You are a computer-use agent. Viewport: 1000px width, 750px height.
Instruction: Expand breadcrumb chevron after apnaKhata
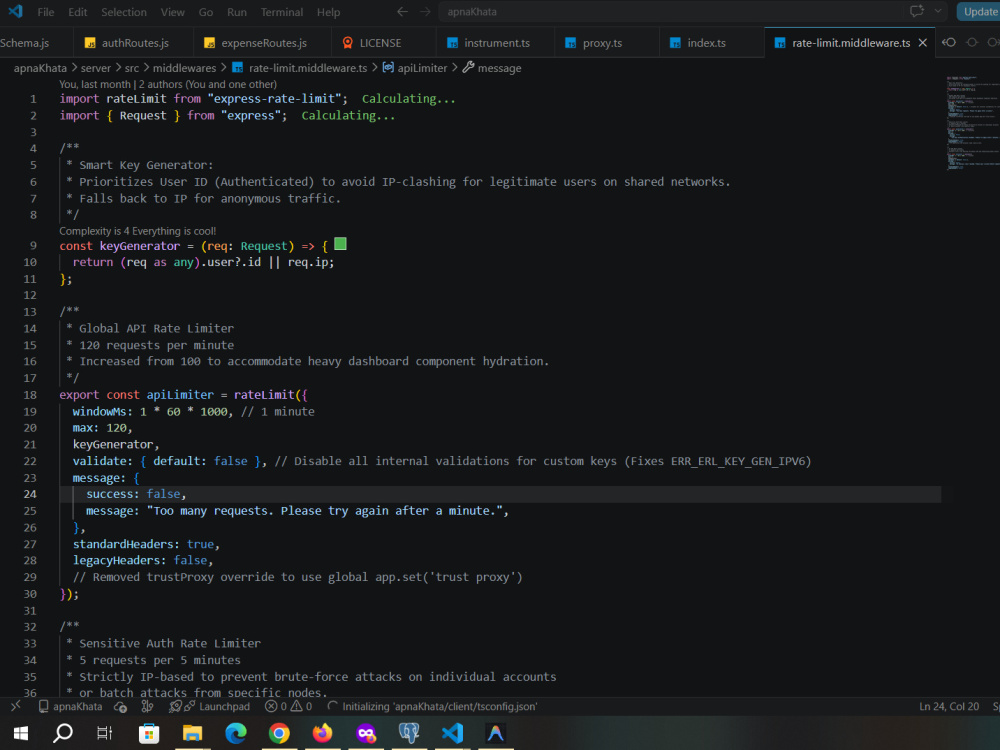tap(74, 67)
